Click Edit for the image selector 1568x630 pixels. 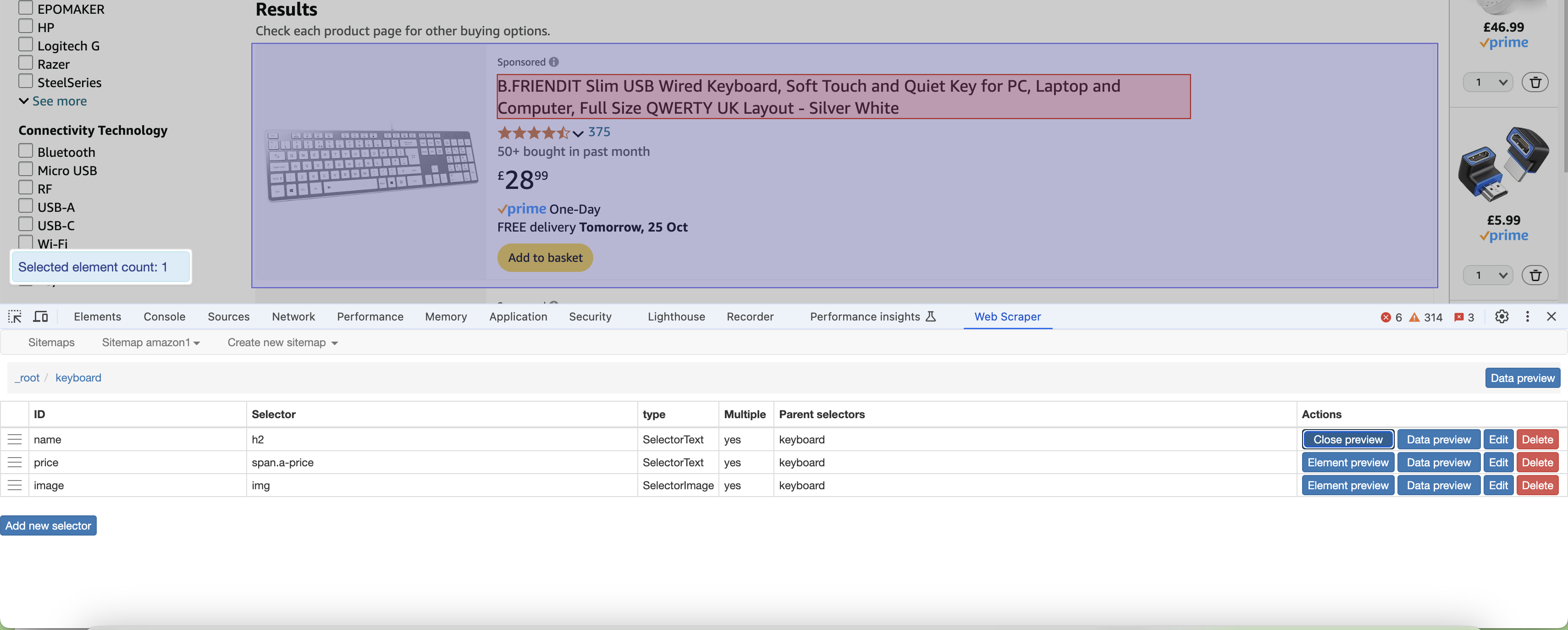[x=1497, y=485]
